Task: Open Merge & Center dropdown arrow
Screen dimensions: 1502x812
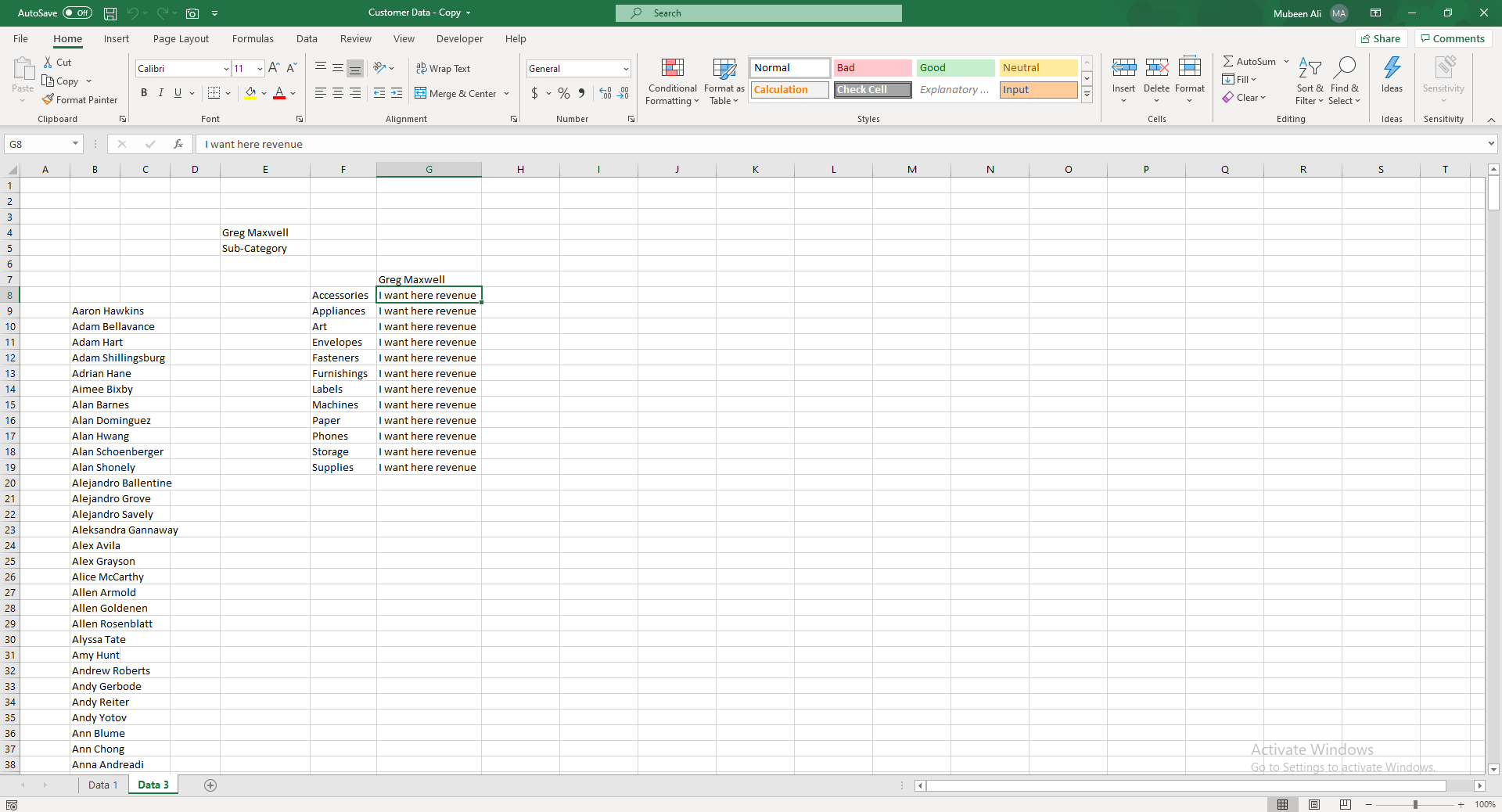Action: [507, 94]
